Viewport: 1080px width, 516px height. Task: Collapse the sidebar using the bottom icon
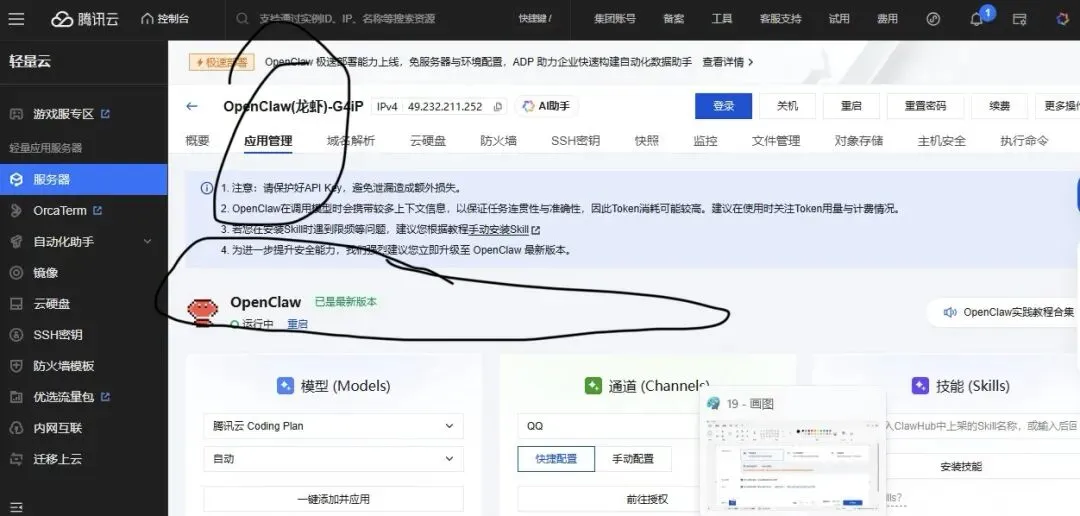point(16,508)
